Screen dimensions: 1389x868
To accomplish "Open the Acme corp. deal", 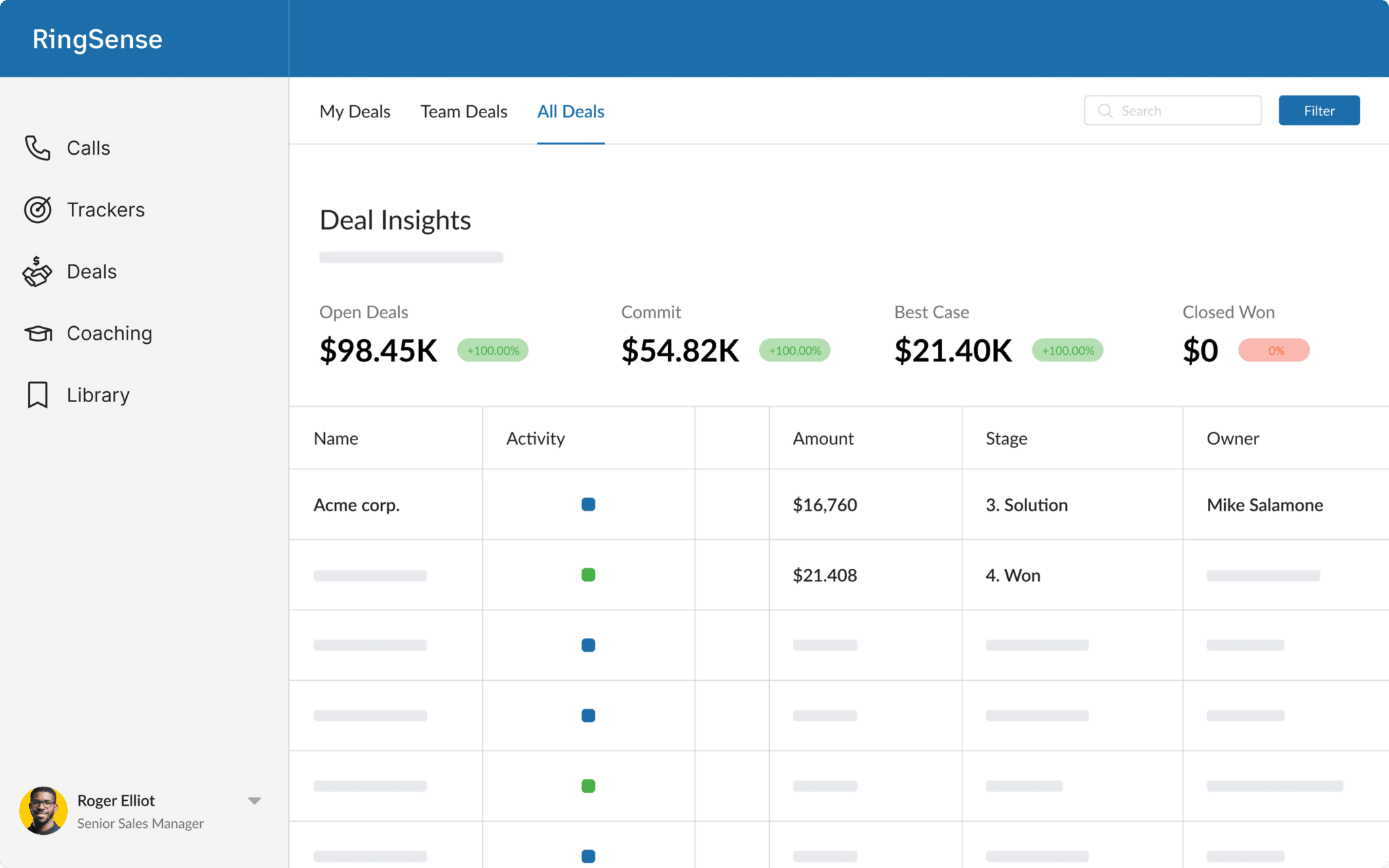I will [357, 505].
